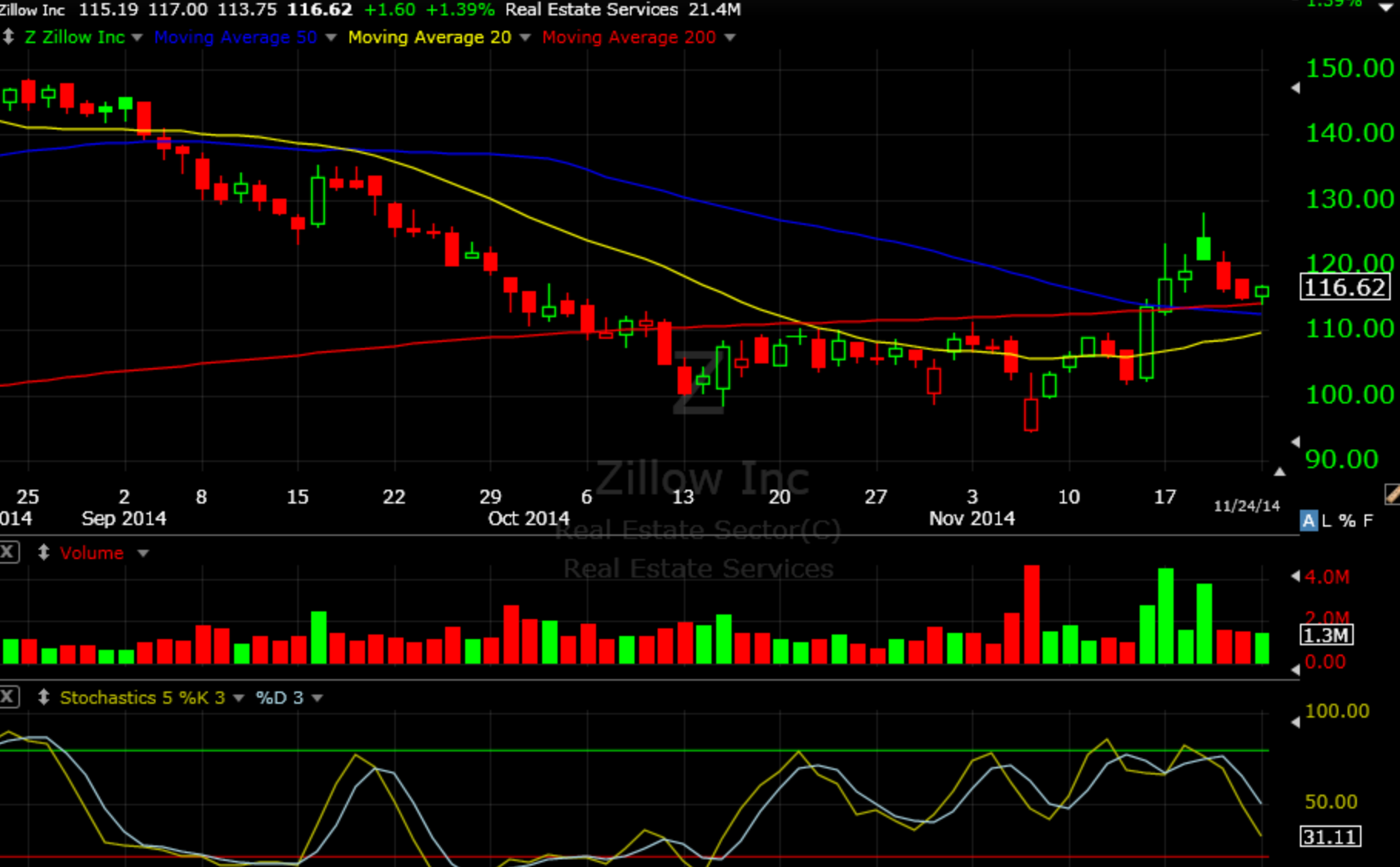This screenshot has height=867, width=1400.
Task: Click the Real Estate Services header text
Action: click(x=591, y=9)
